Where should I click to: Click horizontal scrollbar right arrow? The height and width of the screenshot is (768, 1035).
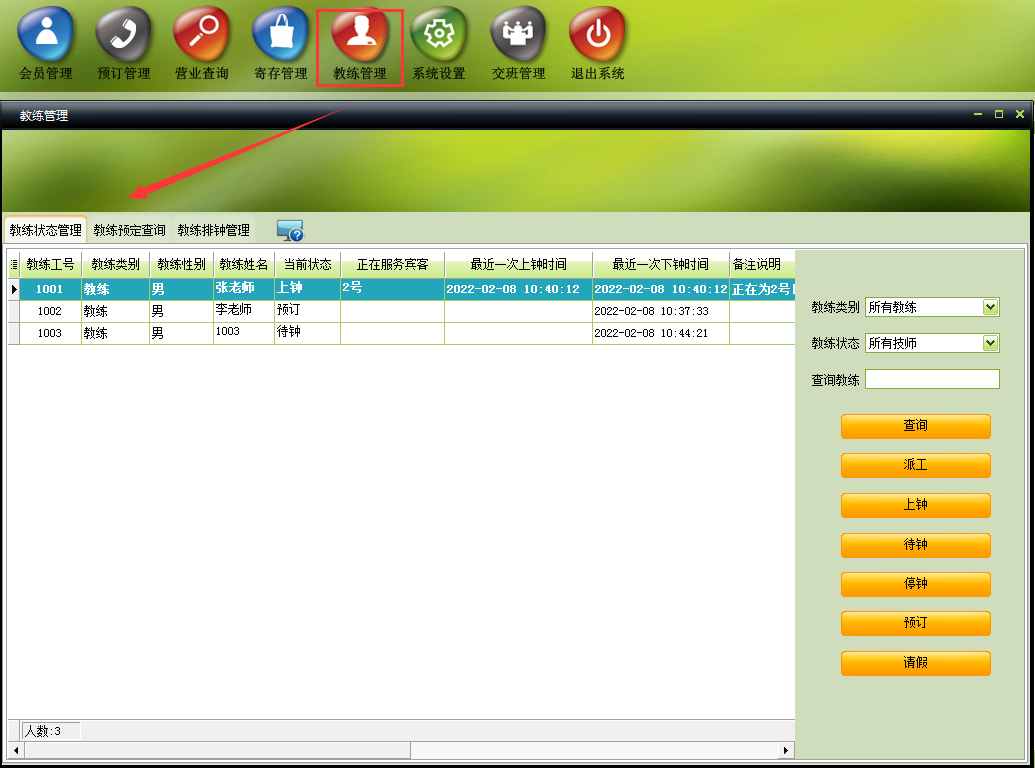(785, 750)
